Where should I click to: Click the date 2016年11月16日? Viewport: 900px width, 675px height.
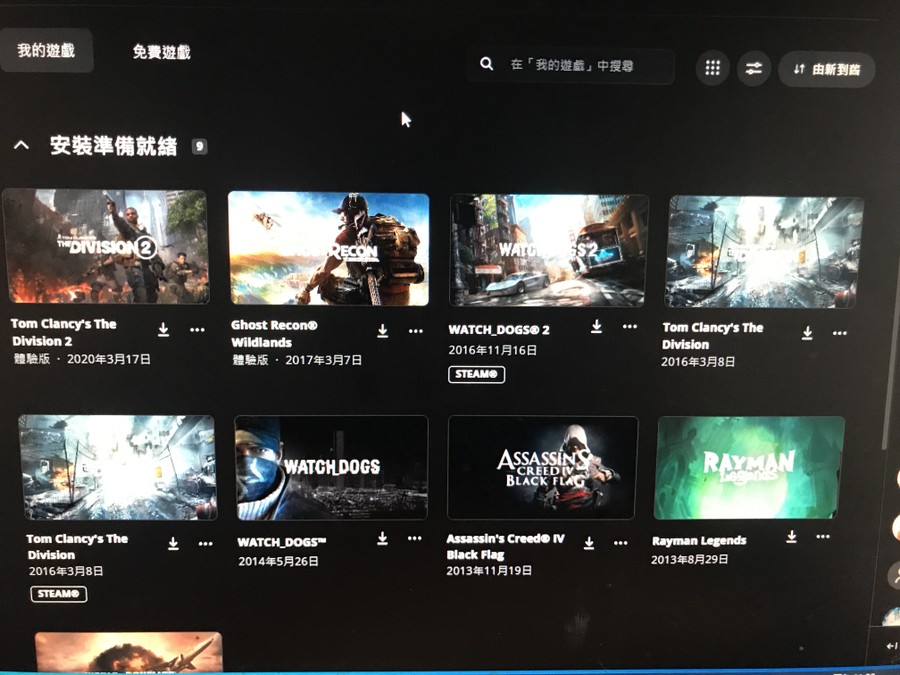pyautogui.click(x=493, y=350)
